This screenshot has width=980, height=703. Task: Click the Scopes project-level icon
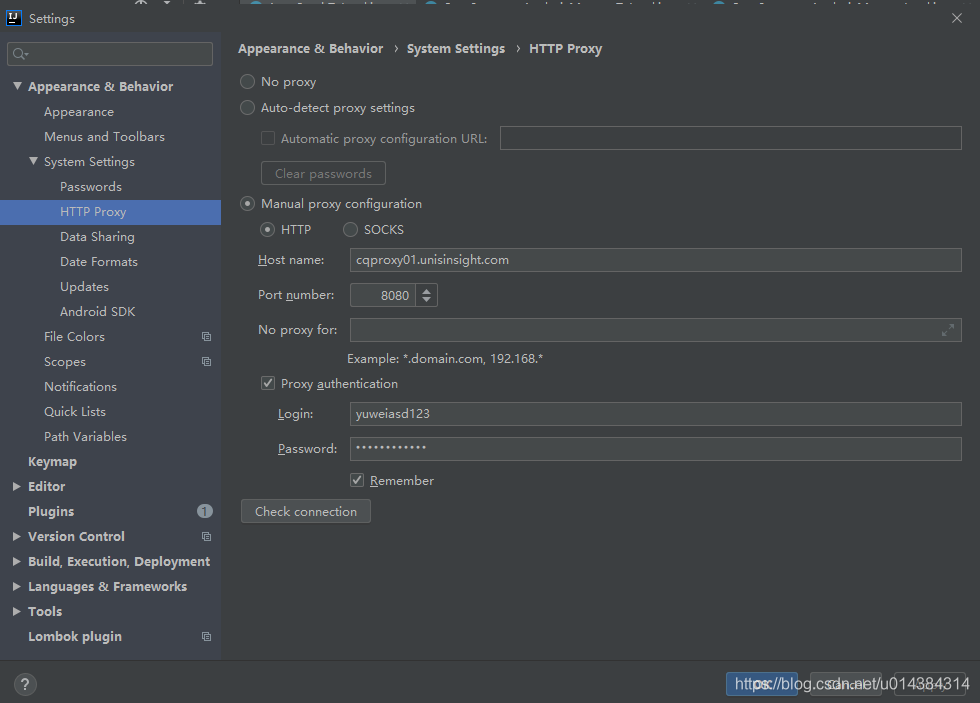tap(206, 362)
